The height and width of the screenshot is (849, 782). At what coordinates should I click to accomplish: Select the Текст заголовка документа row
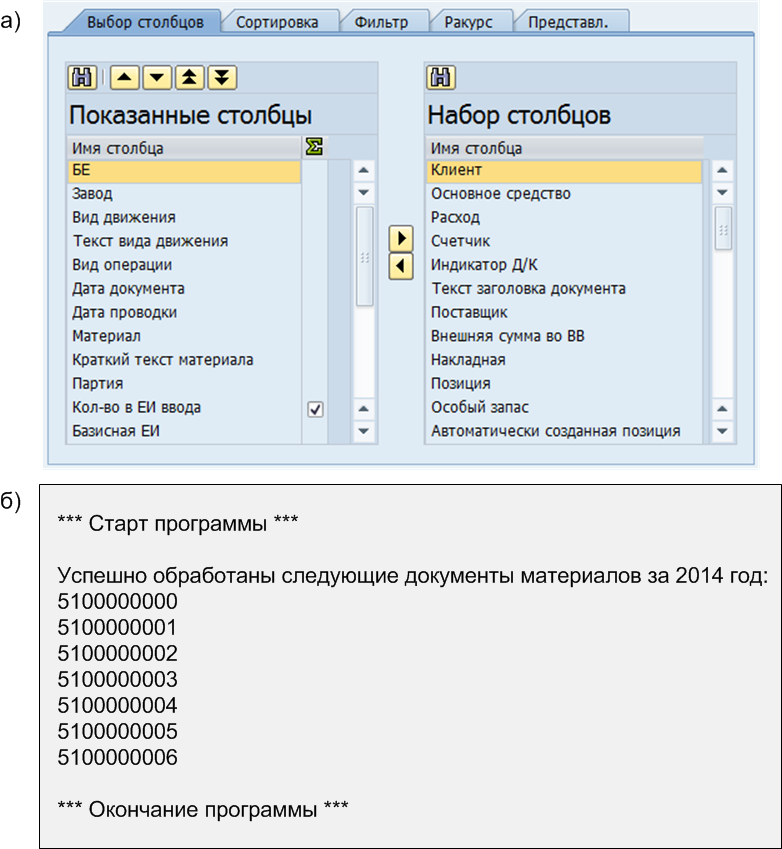564,289
